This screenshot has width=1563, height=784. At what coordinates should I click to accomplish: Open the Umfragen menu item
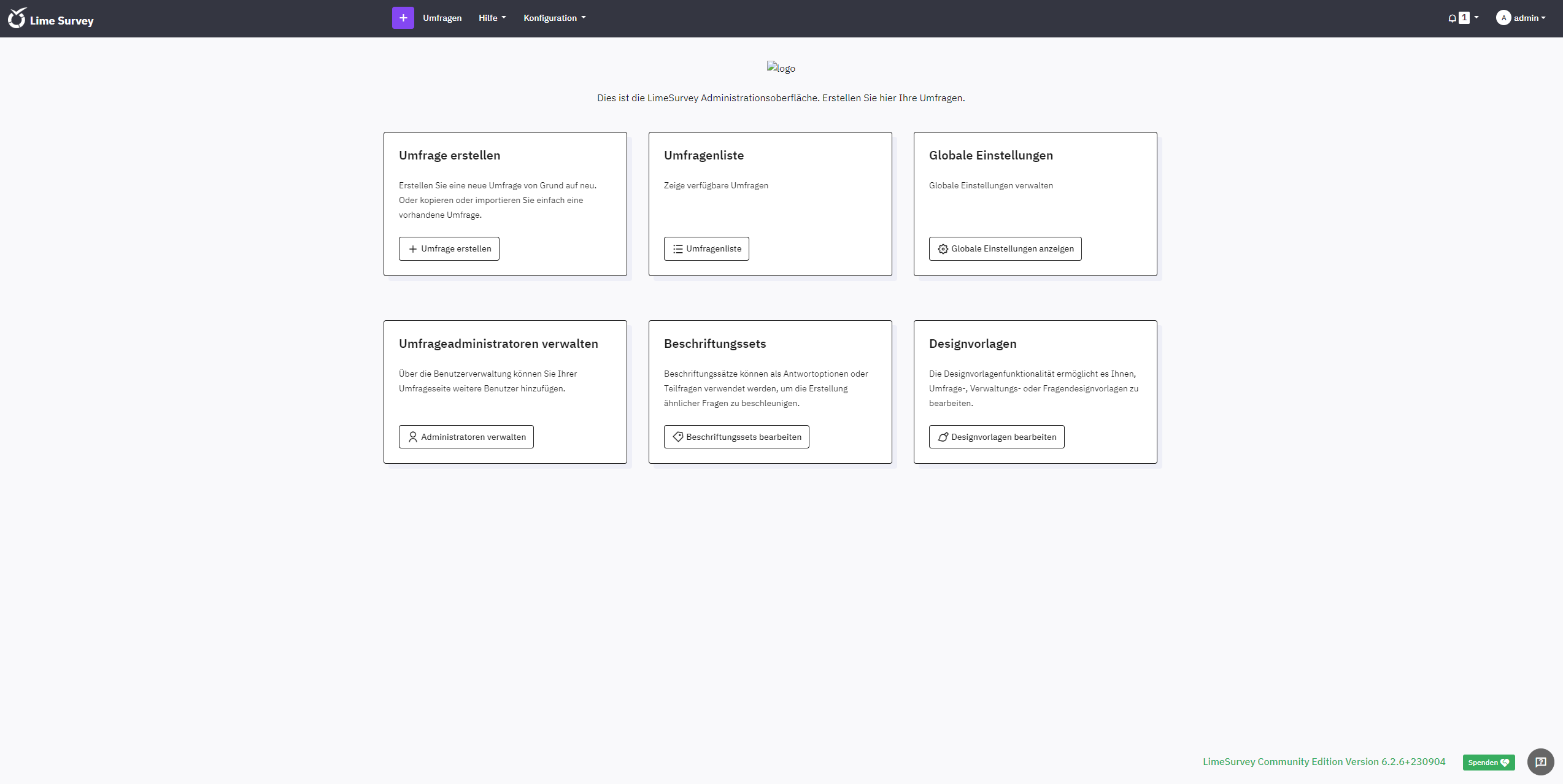pos(441,18)
